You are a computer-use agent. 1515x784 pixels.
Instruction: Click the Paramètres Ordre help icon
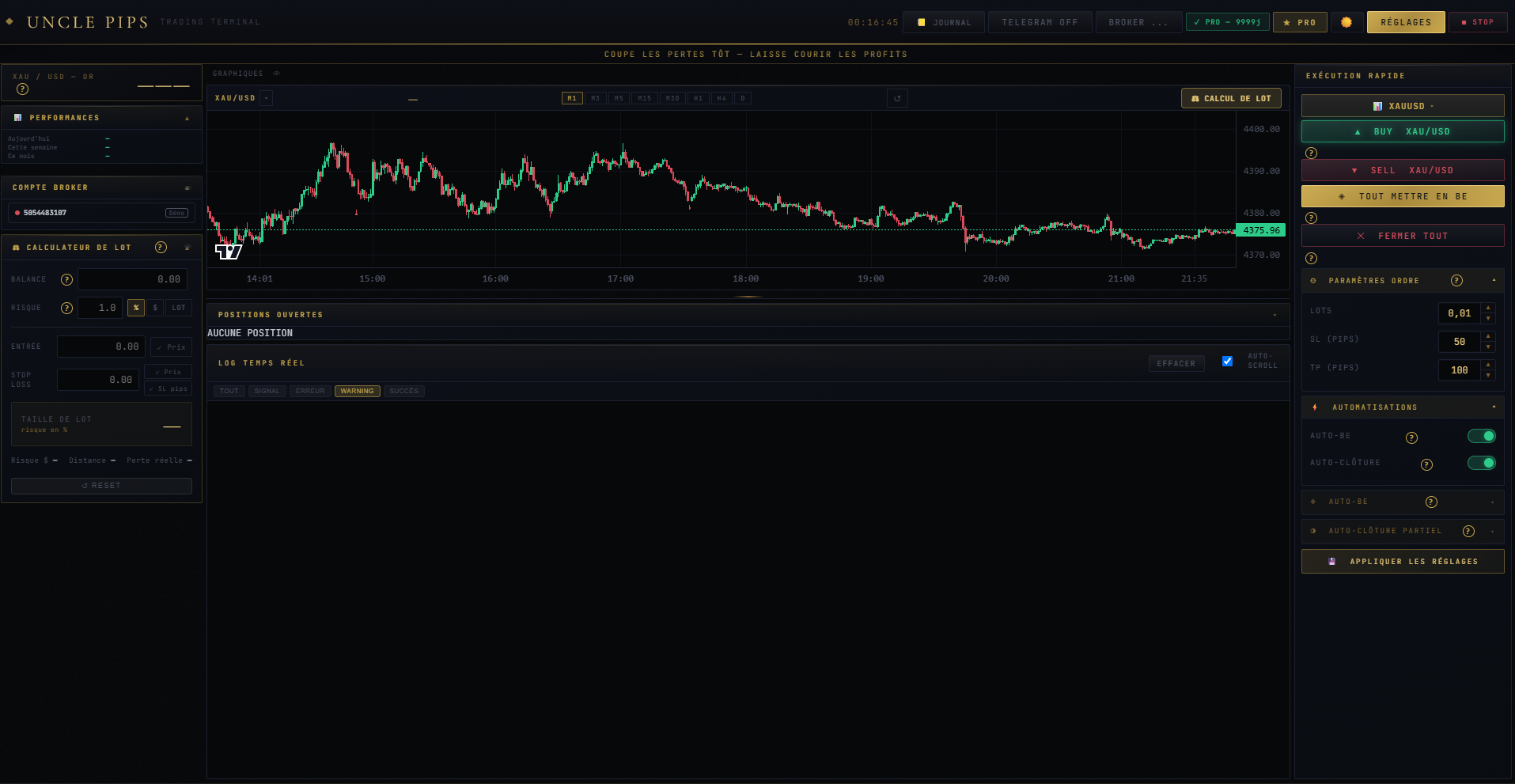1456,281
